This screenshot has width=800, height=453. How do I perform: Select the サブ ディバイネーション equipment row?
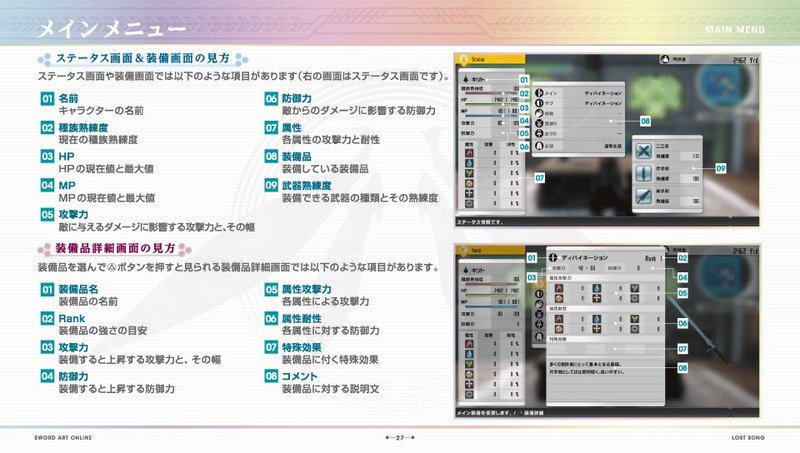(579, 103)
